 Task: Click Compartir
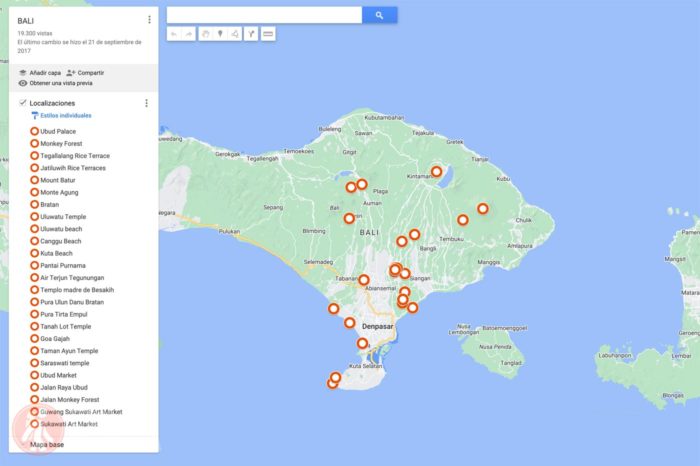pyautogui.click(x=85, y=73)
